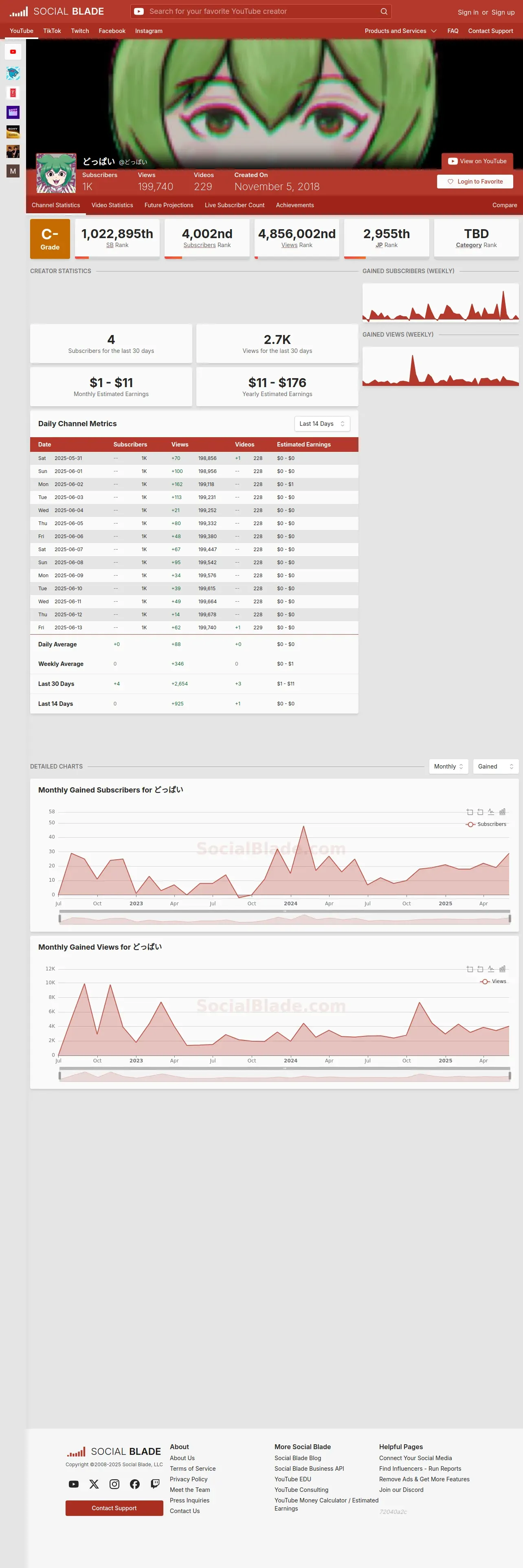
Task: Open the FAQ link
Action: point(453,31)
